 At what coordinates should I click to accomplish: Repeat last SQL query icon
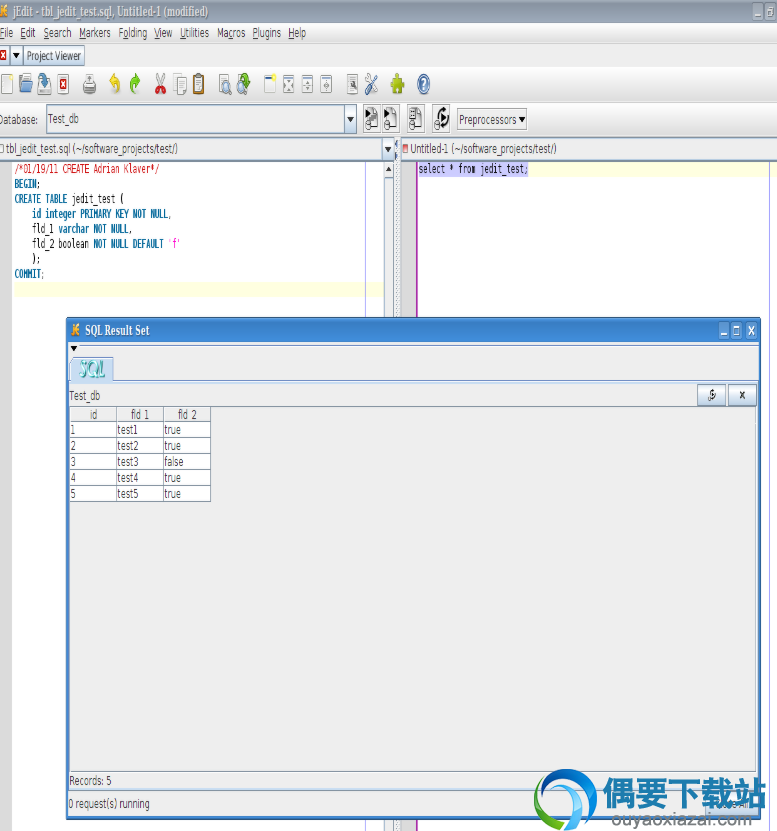(441, 119)
